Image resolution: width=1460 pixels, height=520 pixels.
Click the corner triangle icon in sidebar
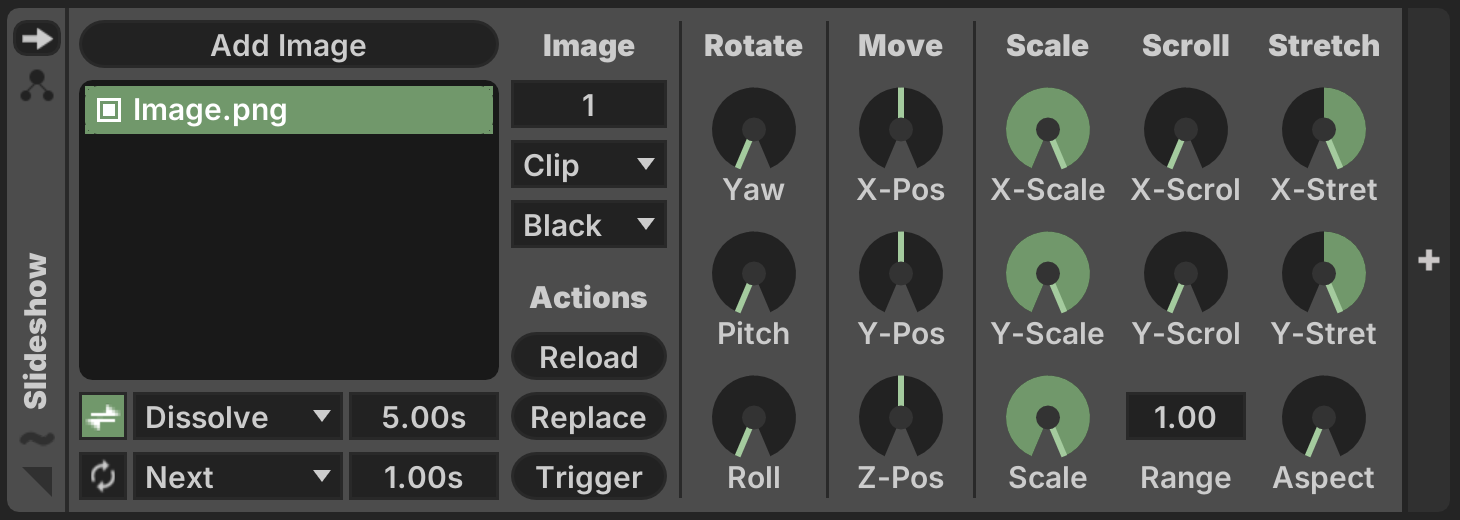[37, 481]
